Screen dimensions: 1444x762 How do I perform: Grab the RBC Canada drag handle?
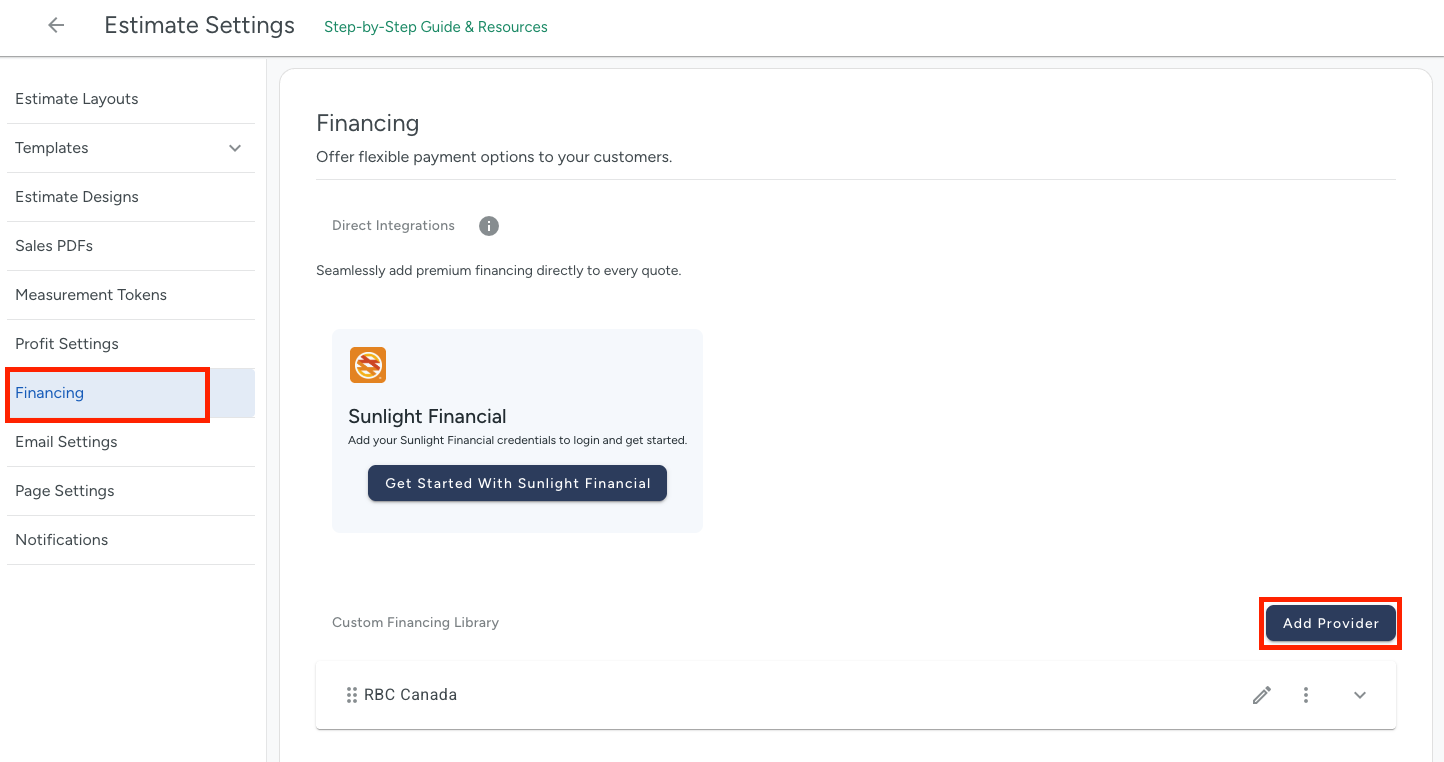click(x=351, y=695)
